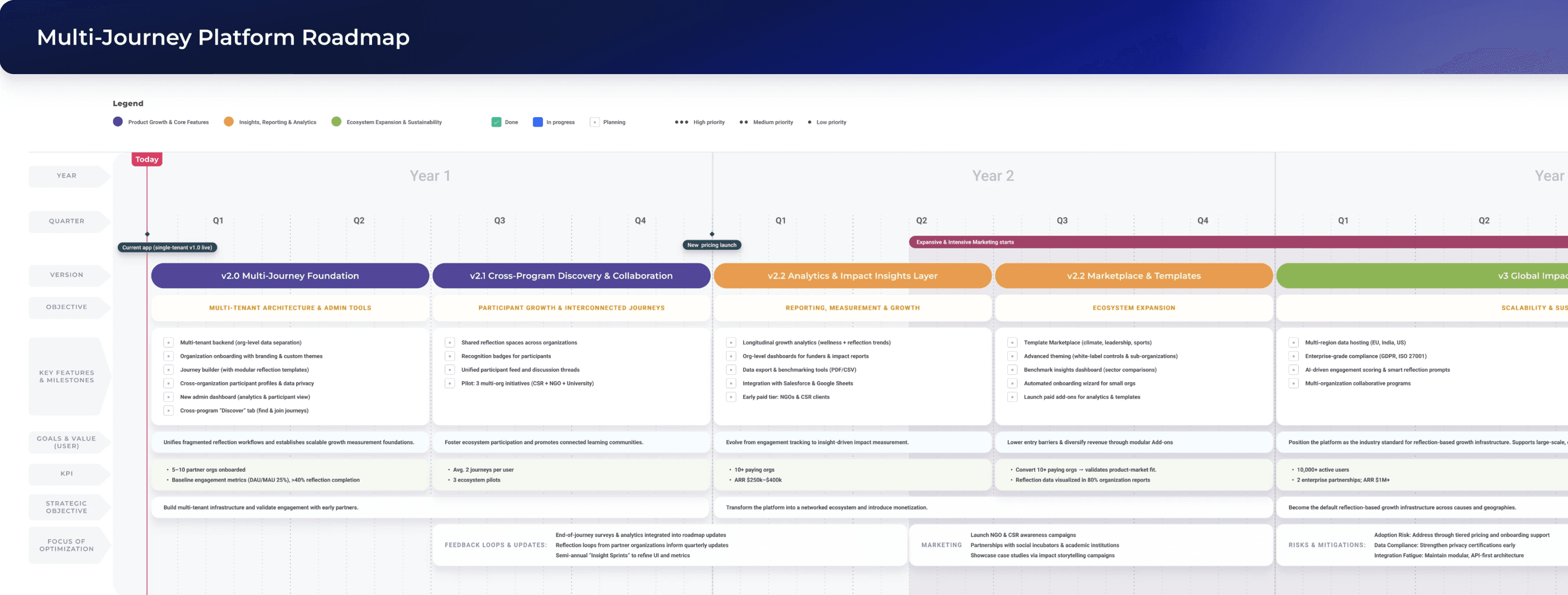Click the Expansive & Intensive Marketing starts bar
Screen dimensions: 1568x595
[x=965, y=242]
